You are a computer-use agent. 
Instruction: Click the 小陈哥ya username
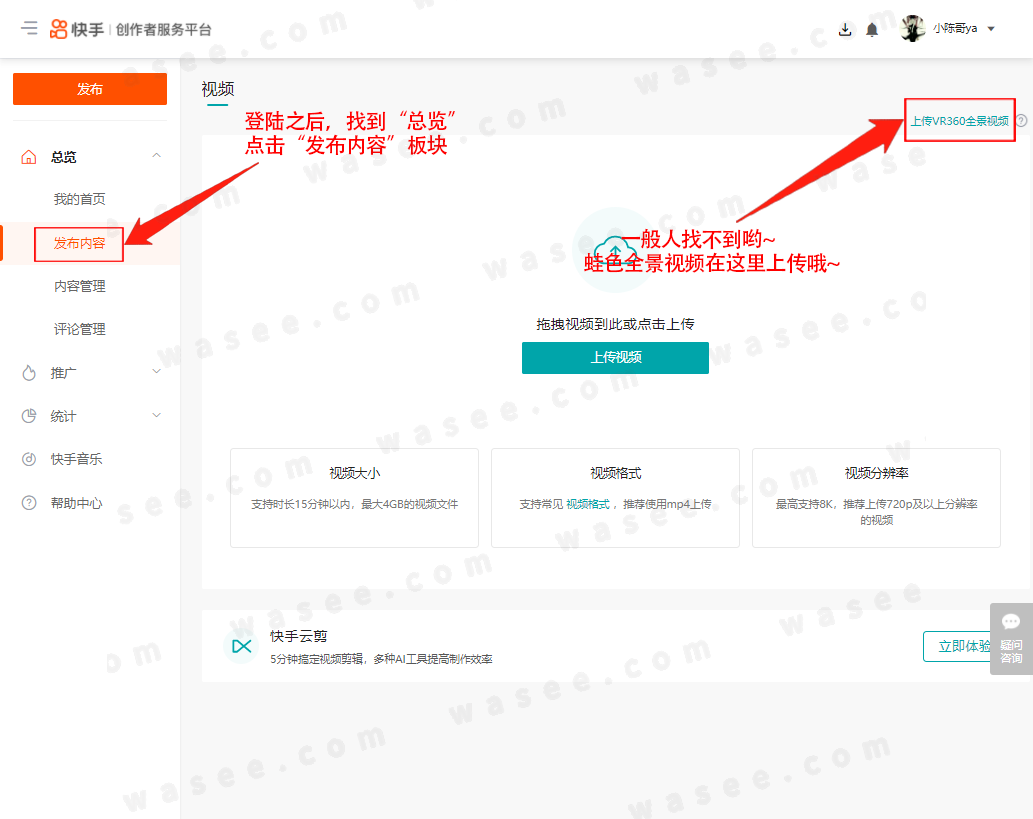tap(955, 28)
